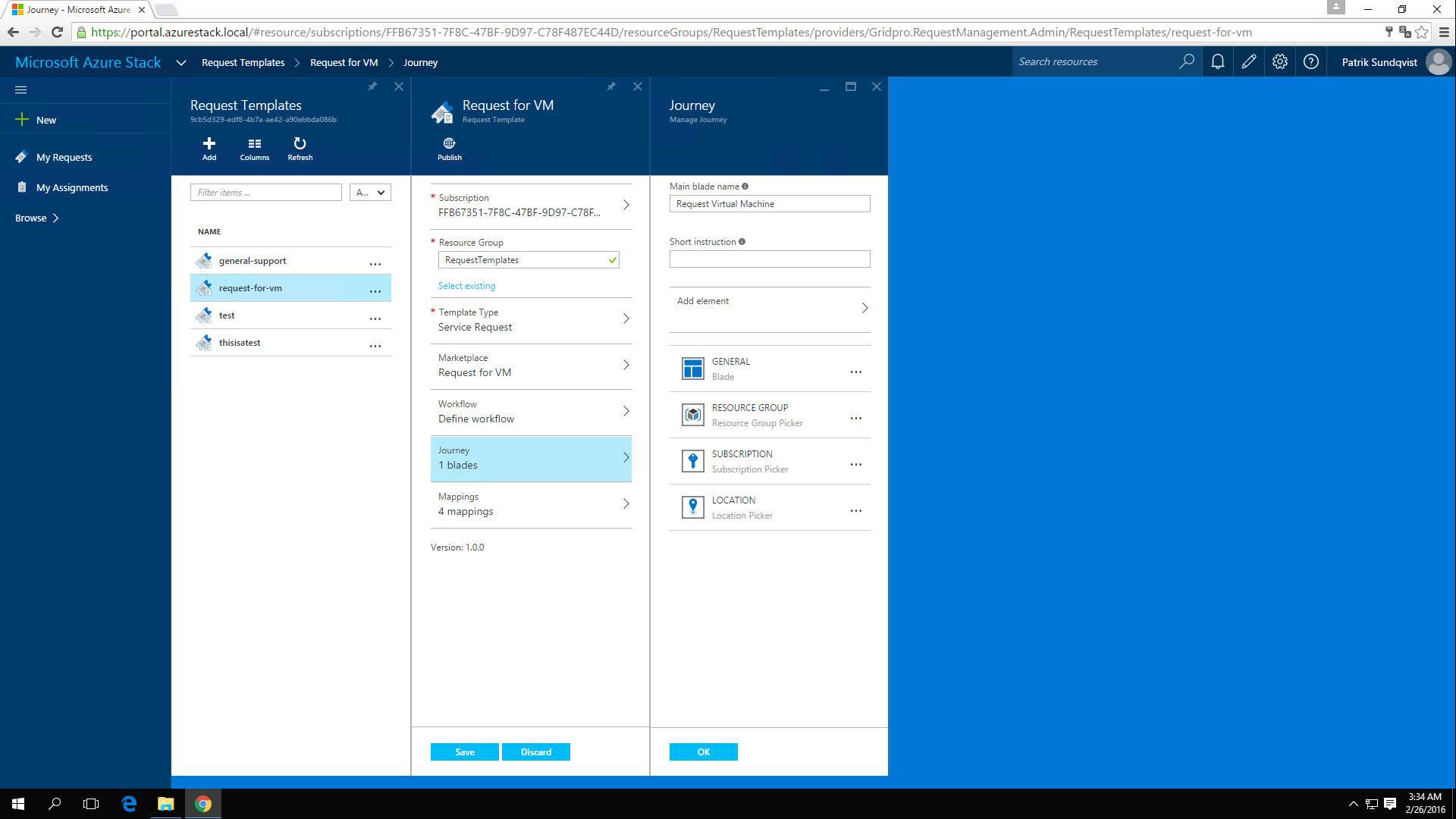Viewport: 1456px width, 819px height.
Task: Reload the page in Chrome
Action: [x=57, y=32]
